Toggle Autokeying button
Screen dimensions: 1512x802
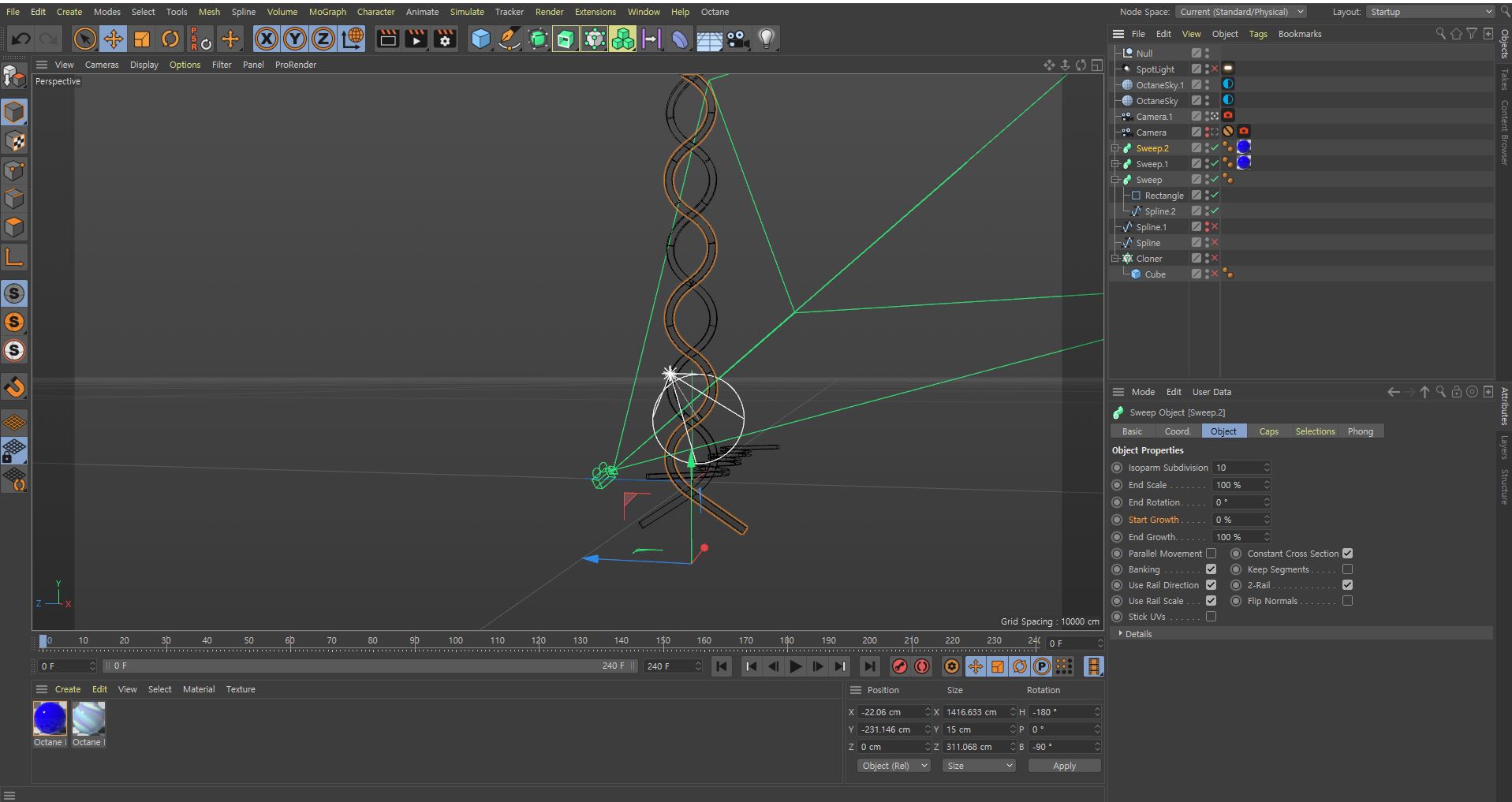click(x=921, y=666)
